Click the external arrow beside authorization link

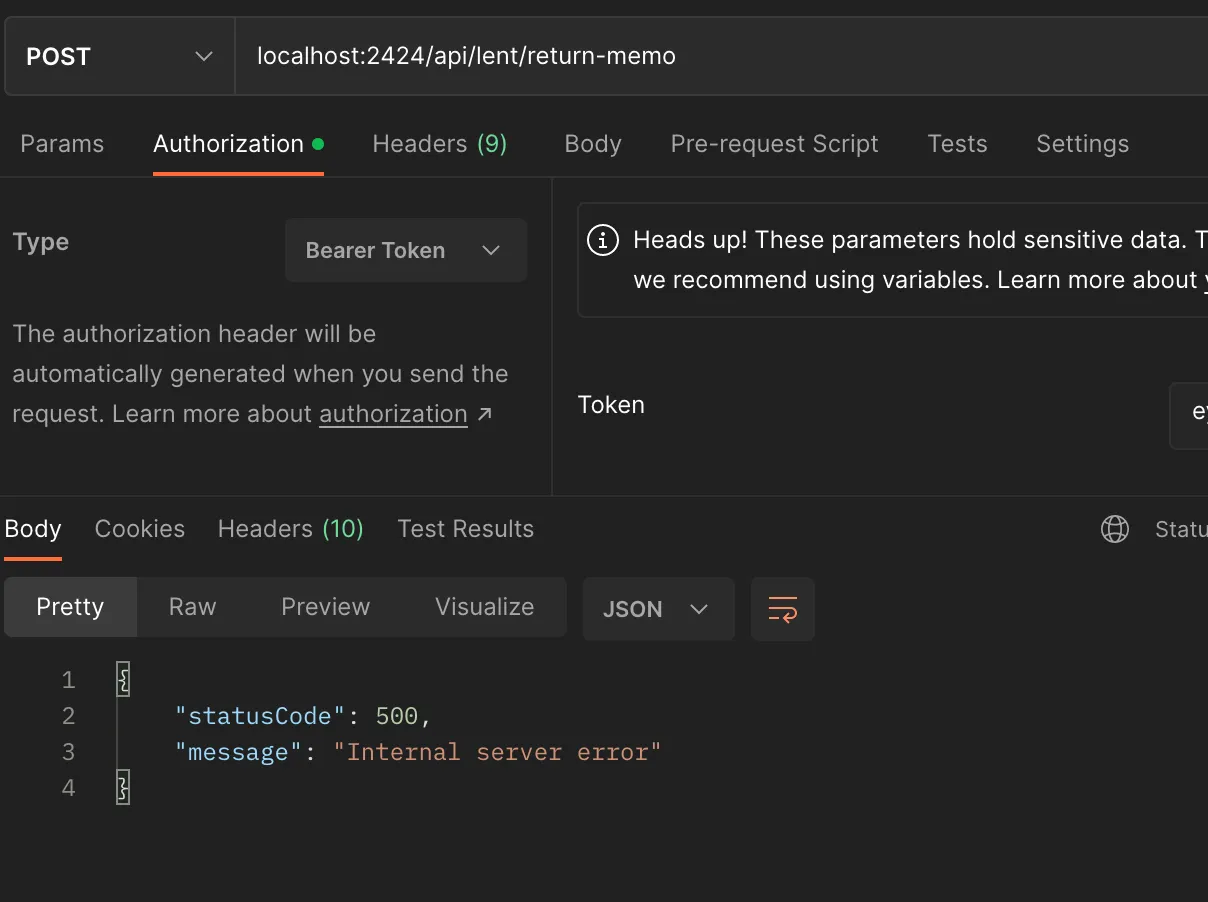pyautogui.click(x=485, y=413)
